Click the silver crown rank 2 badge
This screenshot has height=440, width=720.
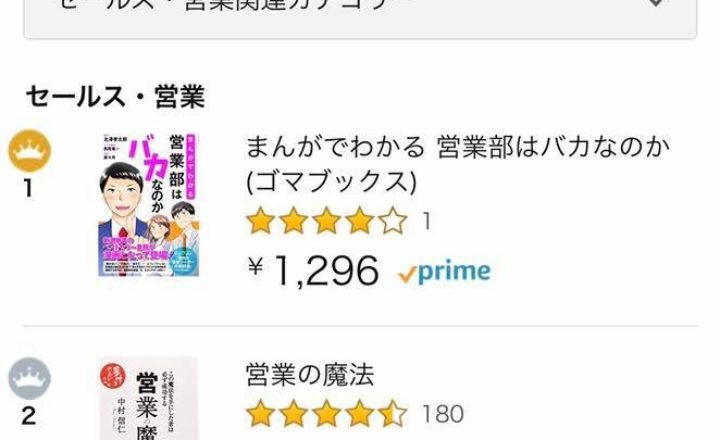click(x=30, y=378)
